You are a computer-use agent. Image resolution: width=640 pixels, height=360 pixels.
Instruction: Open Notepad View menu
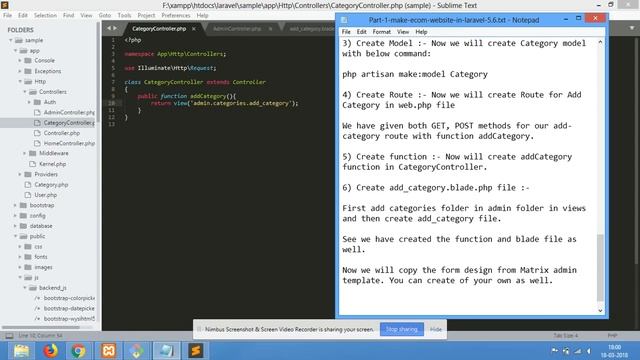point(403,32)
